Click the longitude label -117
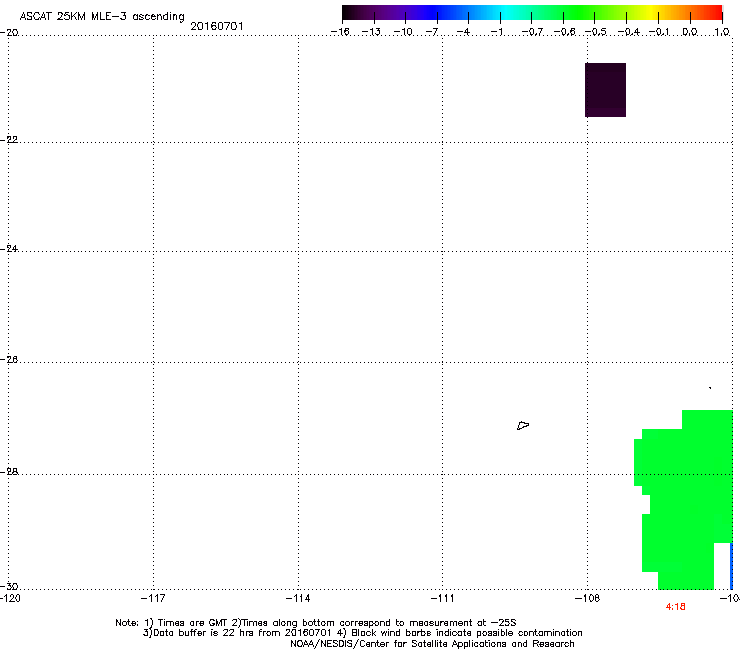Image resolution: width=740 pixels, height=650 pixels. [x=153, y=599]
